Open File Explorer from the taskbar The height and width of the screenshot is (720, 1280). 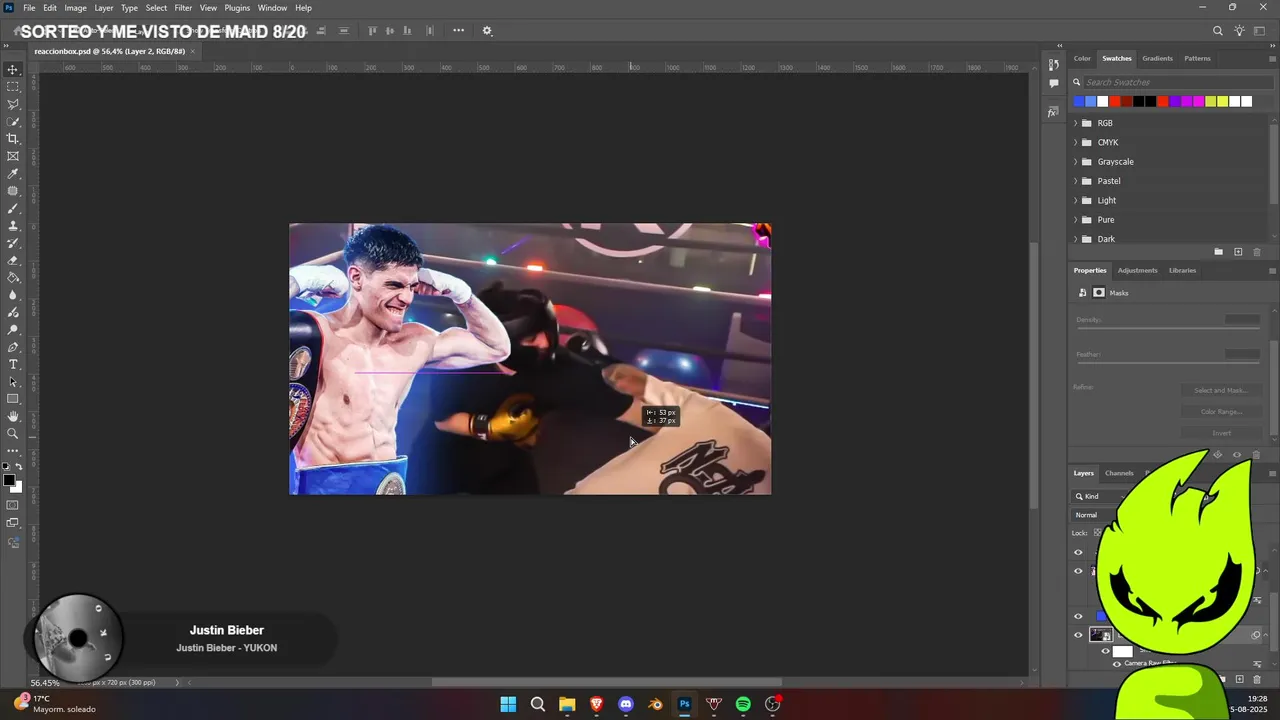(x=567, y=704)
